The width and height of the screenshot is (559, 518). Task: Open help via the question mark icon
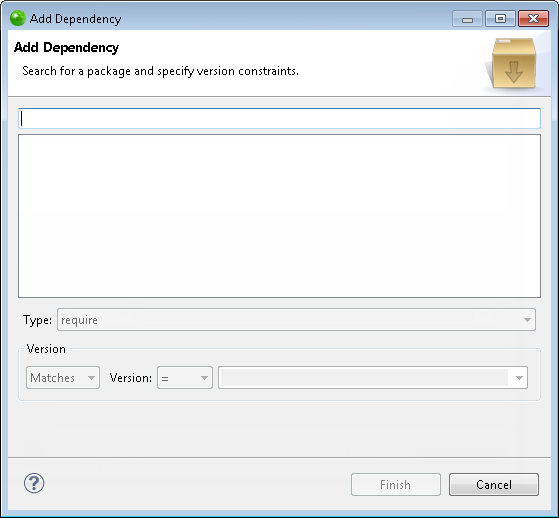34,483
